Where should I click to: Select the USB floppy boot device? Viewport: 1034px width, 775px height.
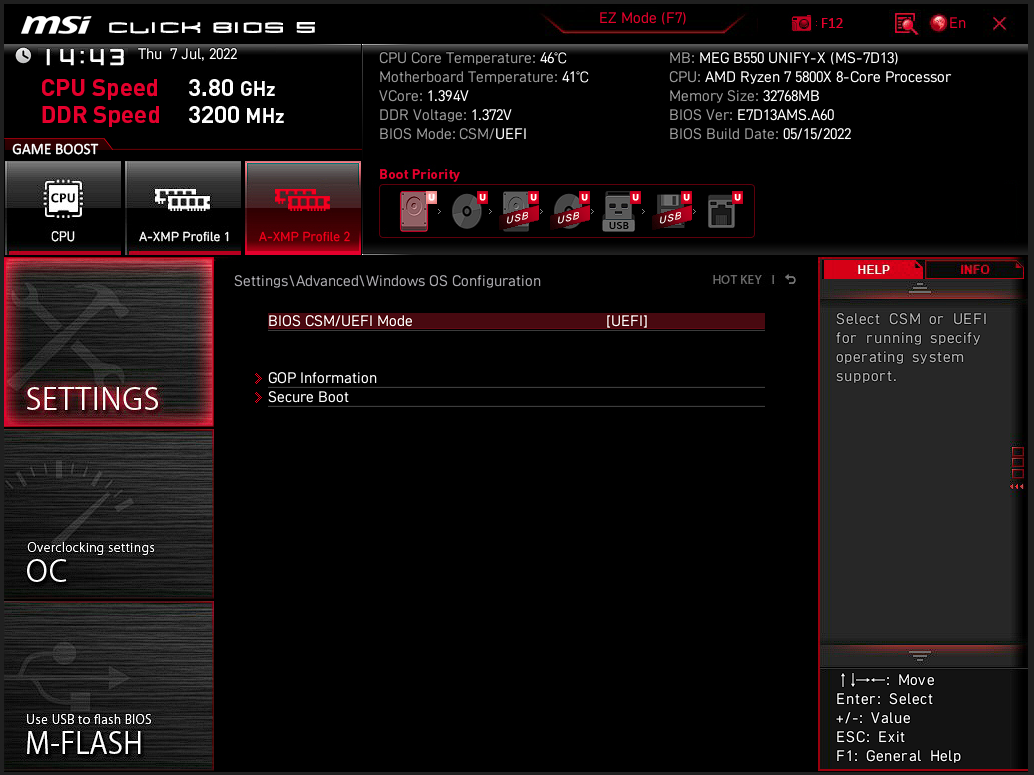672,211
